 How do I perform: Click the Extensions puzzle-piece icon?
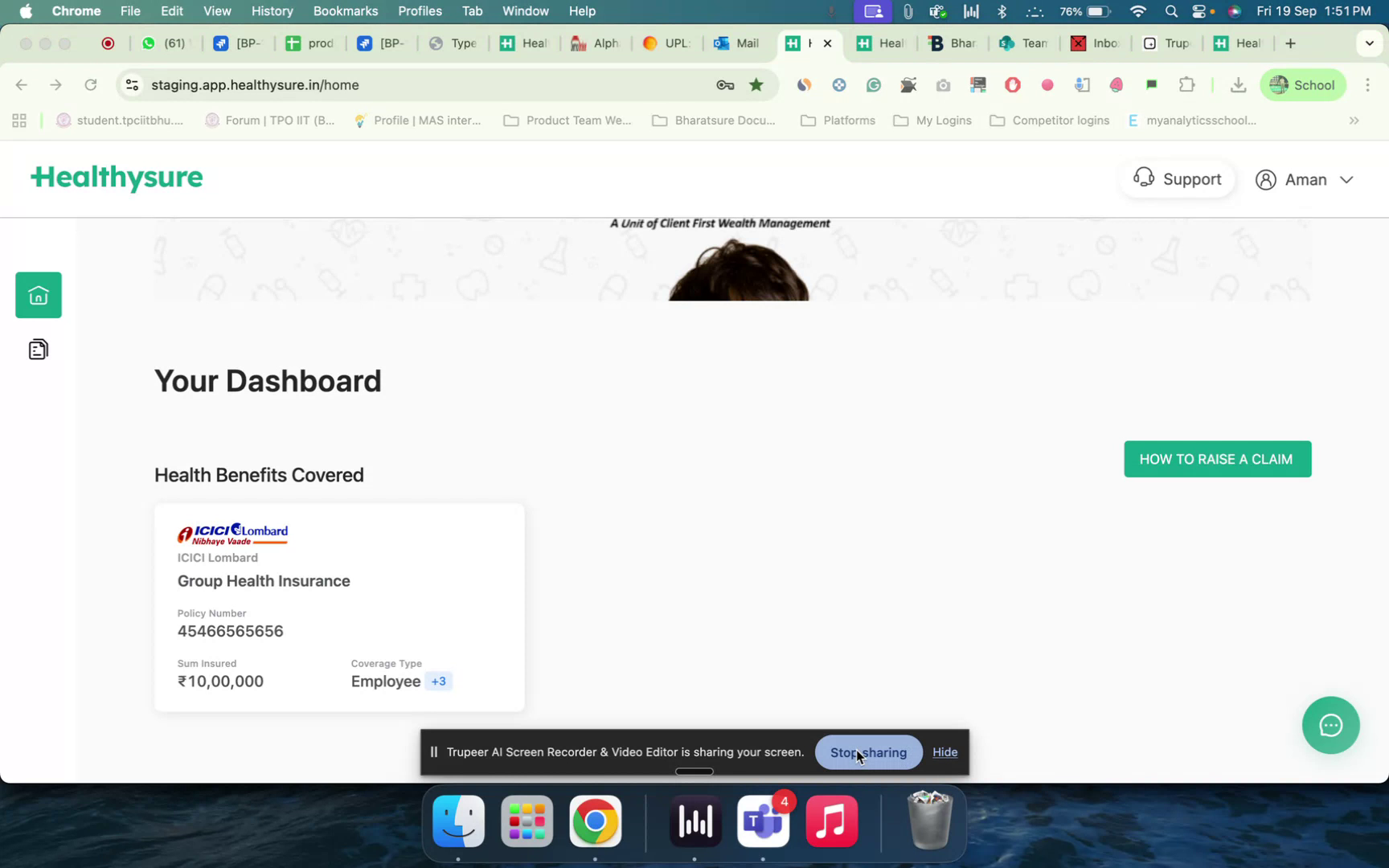click(x=1186, y=84)
